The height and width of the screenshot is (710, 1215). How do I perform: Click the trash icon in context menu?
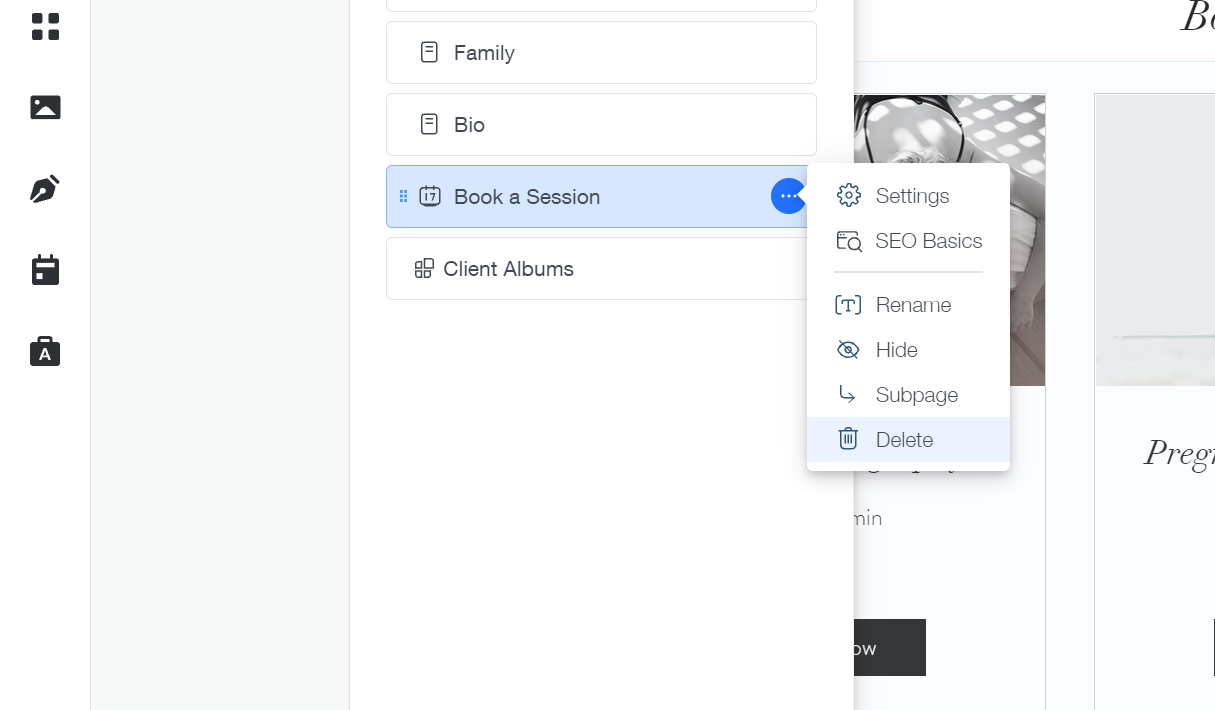point(848,439)
